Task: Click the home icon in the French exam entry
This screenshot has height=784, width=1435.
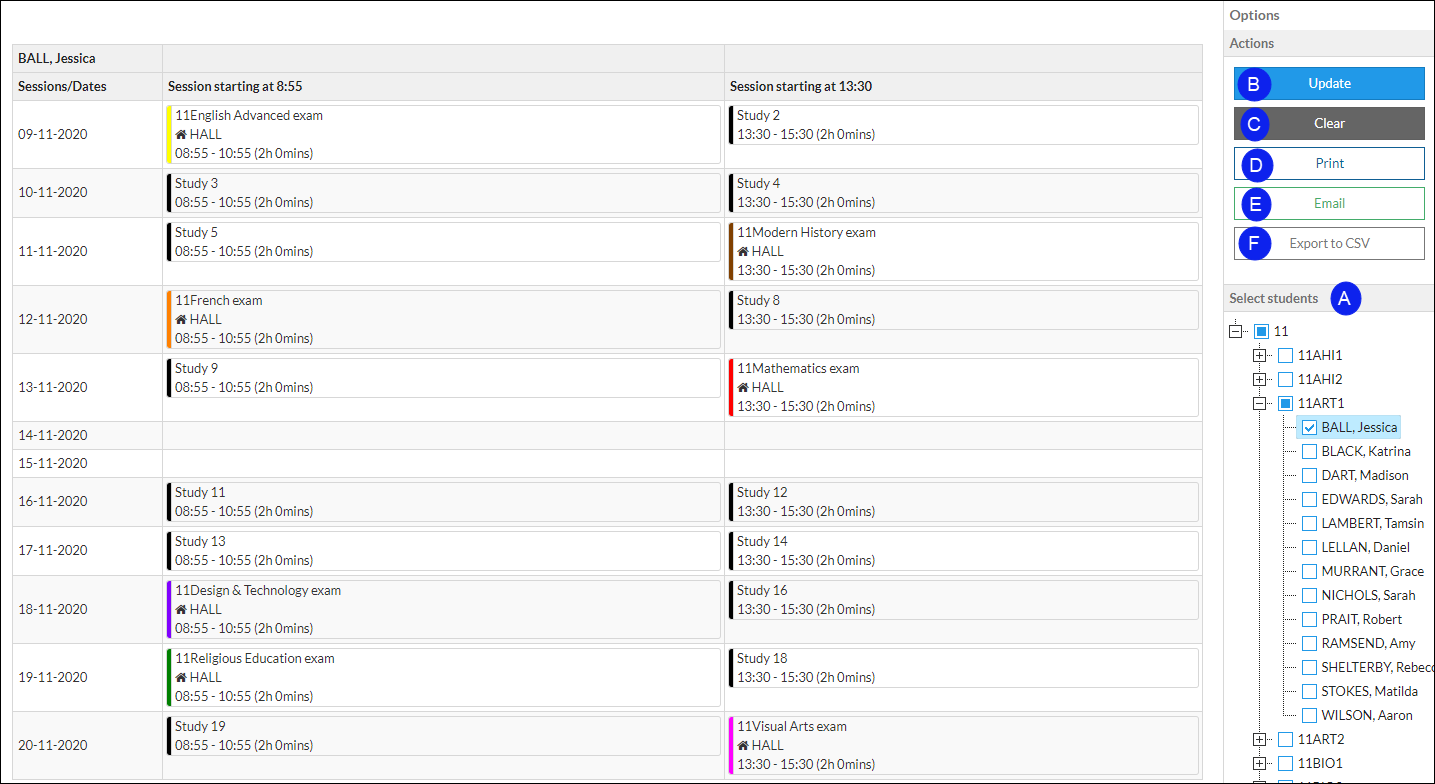Action: point(181,319)
